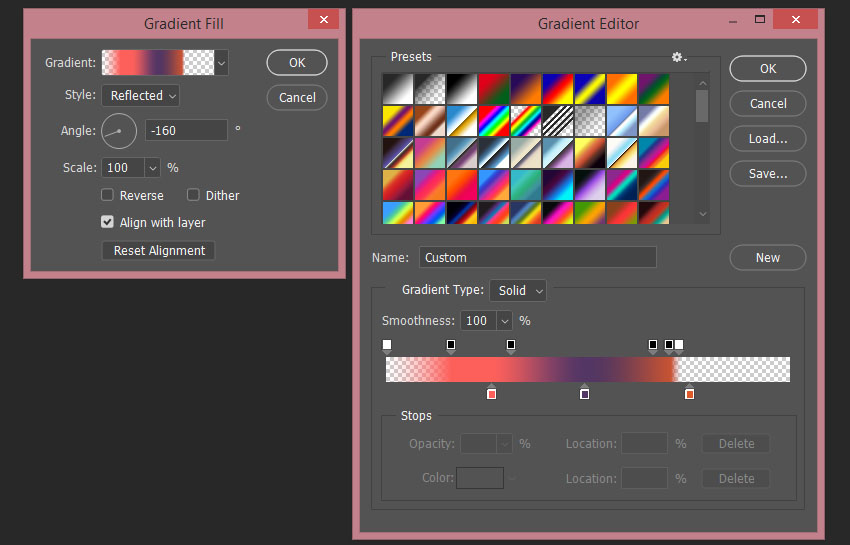Open the Gradient Type dropdown showing Solid
The image size is (850, 545).
(x=518, y=291)
